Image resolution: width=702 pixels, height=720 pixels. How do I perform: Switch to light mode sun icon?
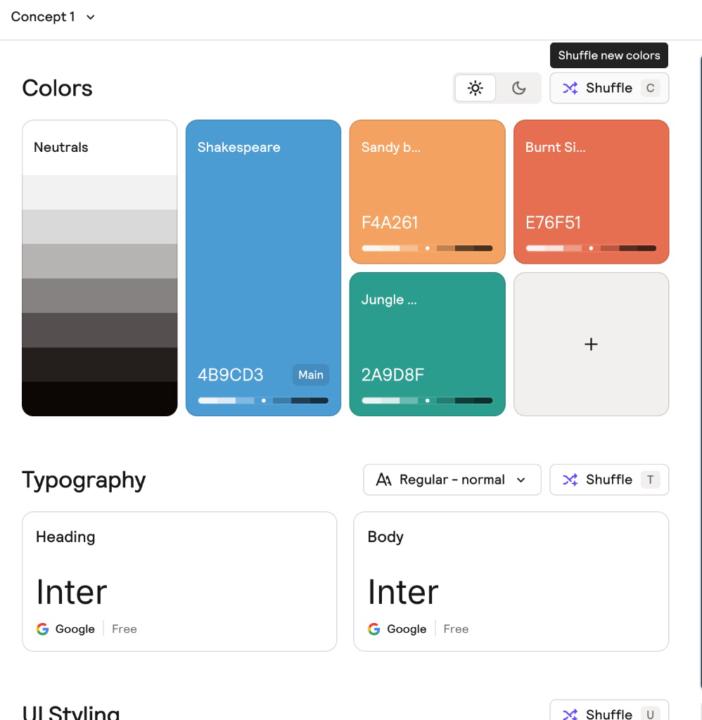(x=475, y=88)
